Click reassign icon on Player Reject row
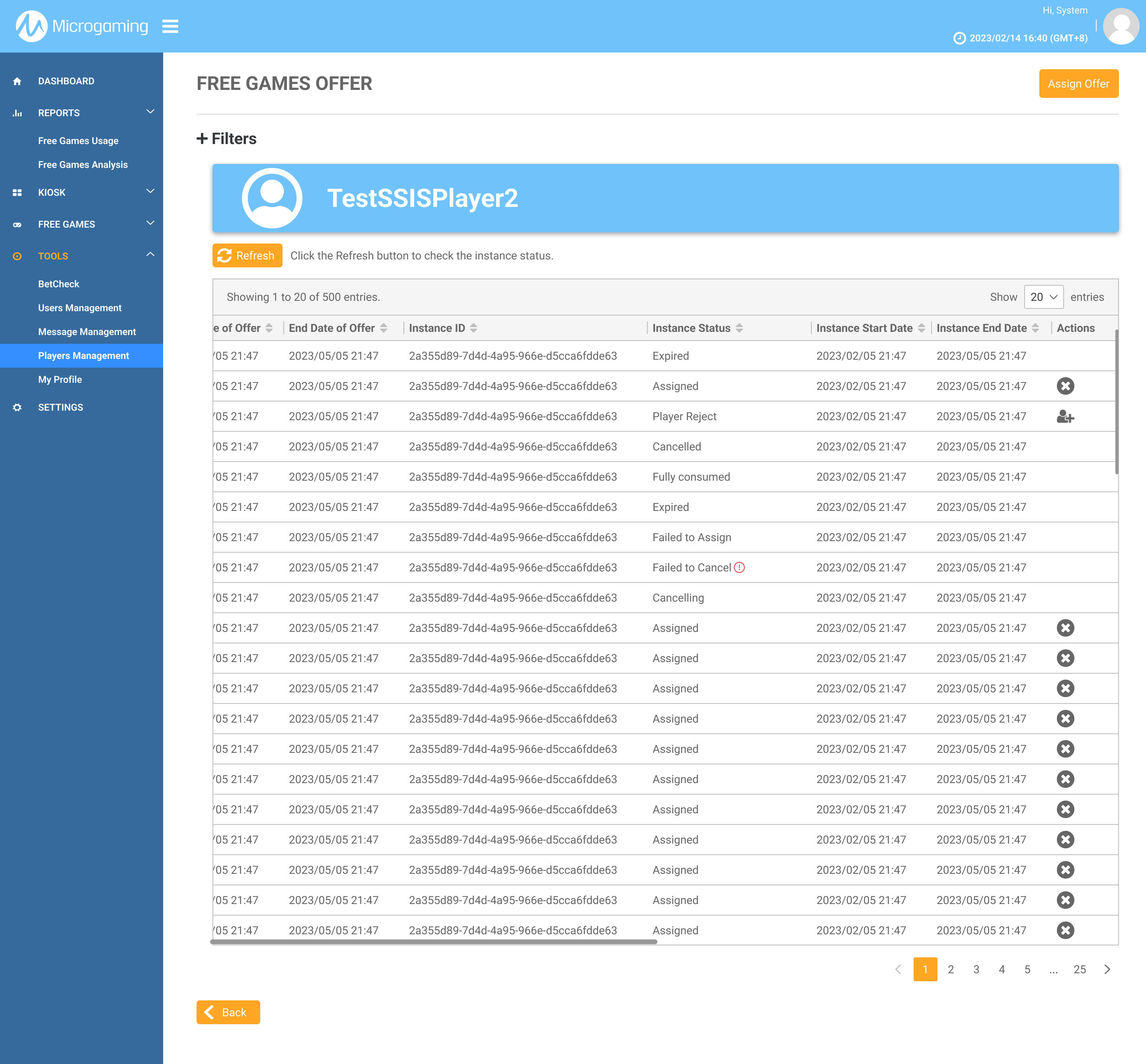Image resolution: width=1146 pixels, height=1064 pixels. tap(1065, 416)
